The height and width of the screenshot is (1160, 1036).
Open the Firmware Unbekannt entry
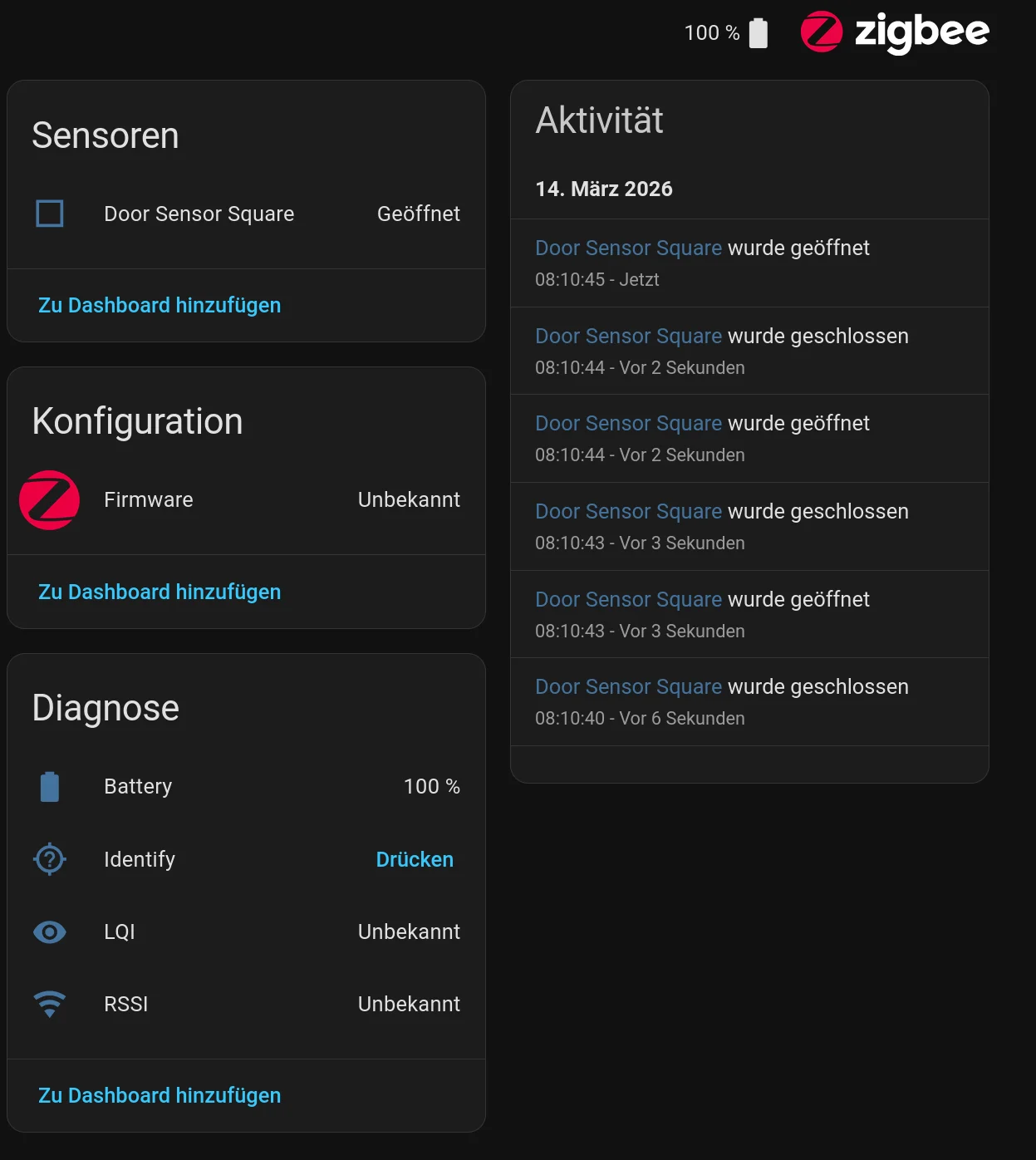click(409, 500)
